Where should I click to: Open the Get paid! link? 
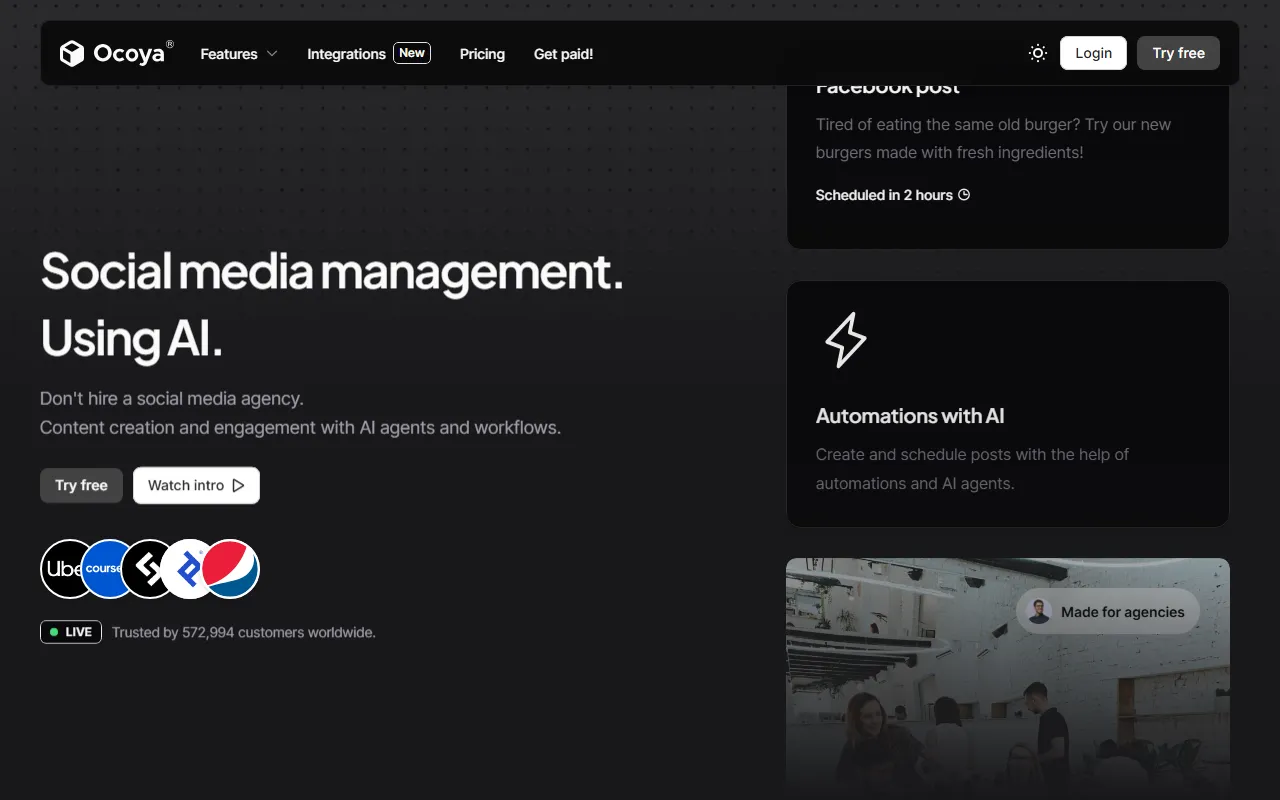click(x=563, y=54)
